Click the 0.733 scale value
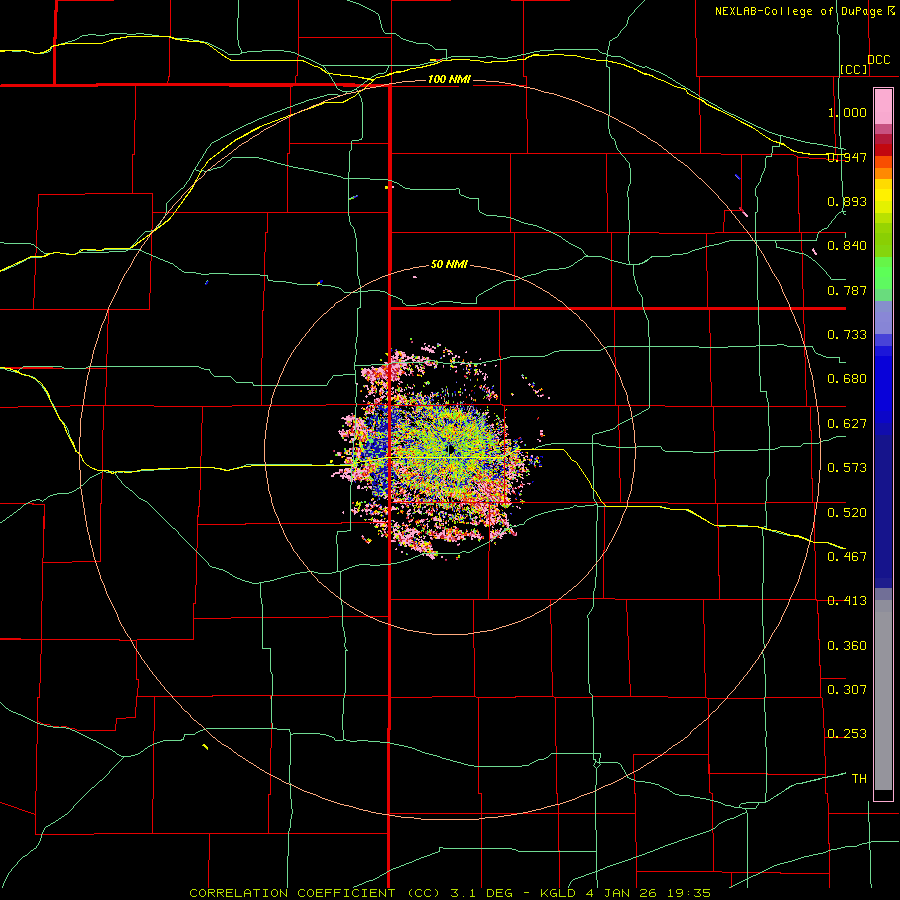 point(847,335)
